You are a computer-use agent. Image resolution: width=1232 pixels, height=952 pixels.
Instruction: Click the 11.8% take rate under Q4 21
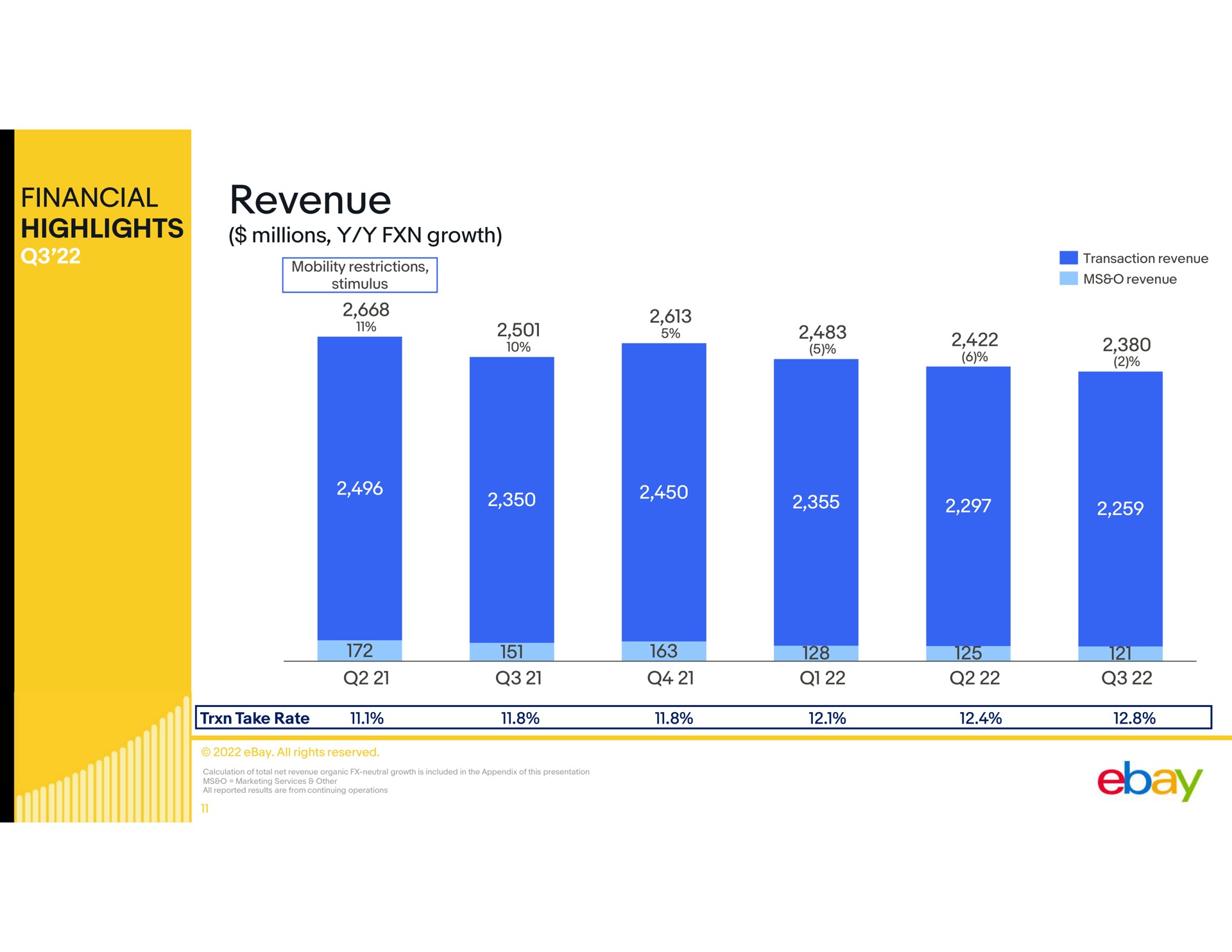click(674, 718)
